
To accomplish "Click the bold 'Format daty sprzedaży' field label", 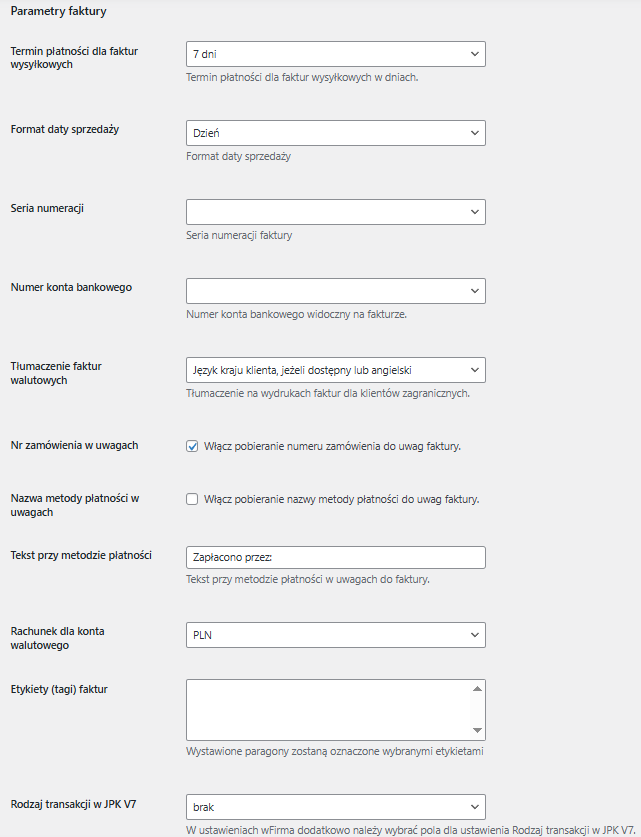I will click(x=65, y=129).
